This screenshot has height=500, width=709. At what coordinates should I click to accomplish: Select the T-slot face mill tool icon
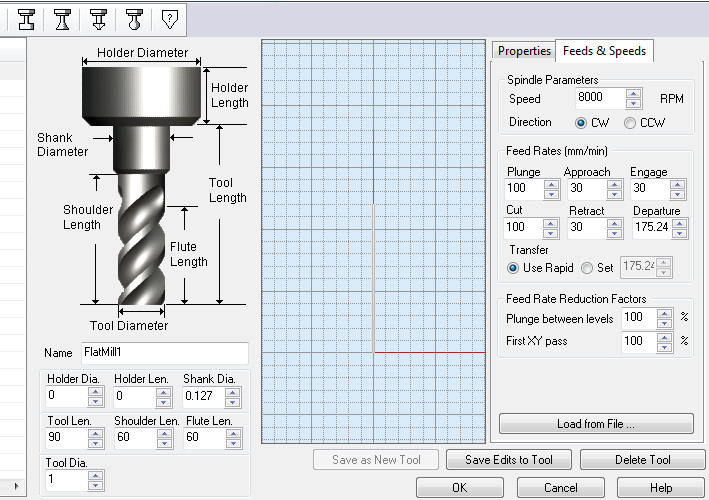coord(26,19)
